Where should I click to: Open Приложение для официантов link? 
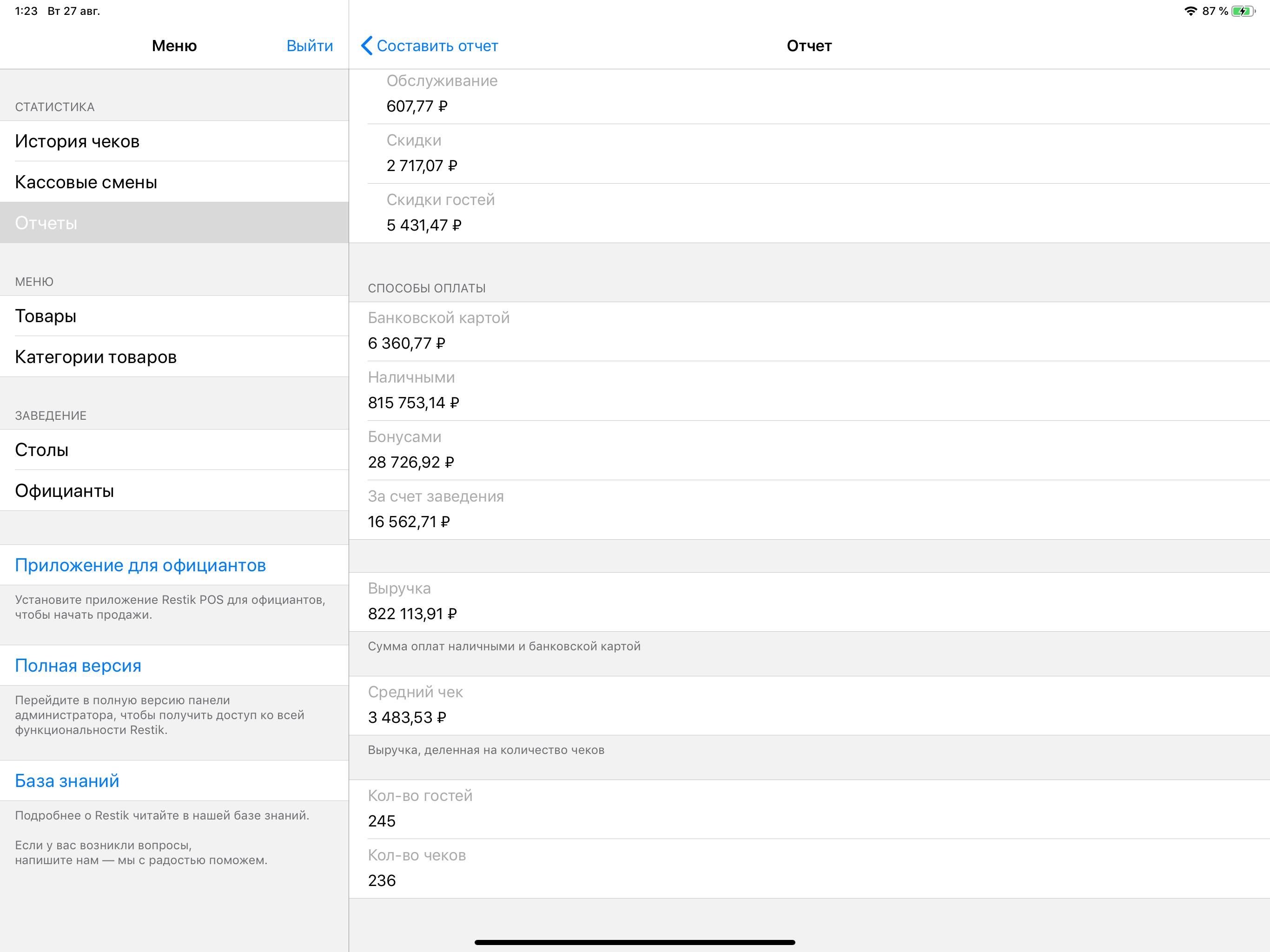[x=141, y=565]
